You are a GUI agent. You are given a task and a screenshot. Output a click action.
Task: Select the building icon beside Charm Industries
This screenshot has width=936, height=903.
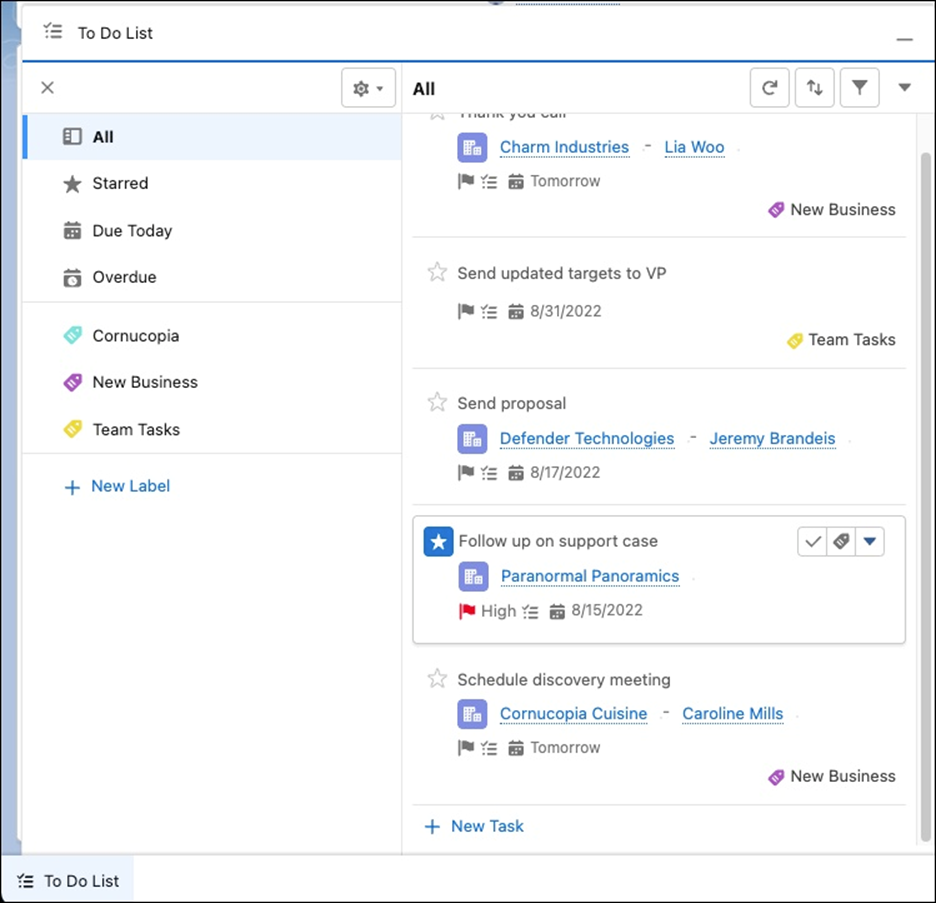[471, 147]
